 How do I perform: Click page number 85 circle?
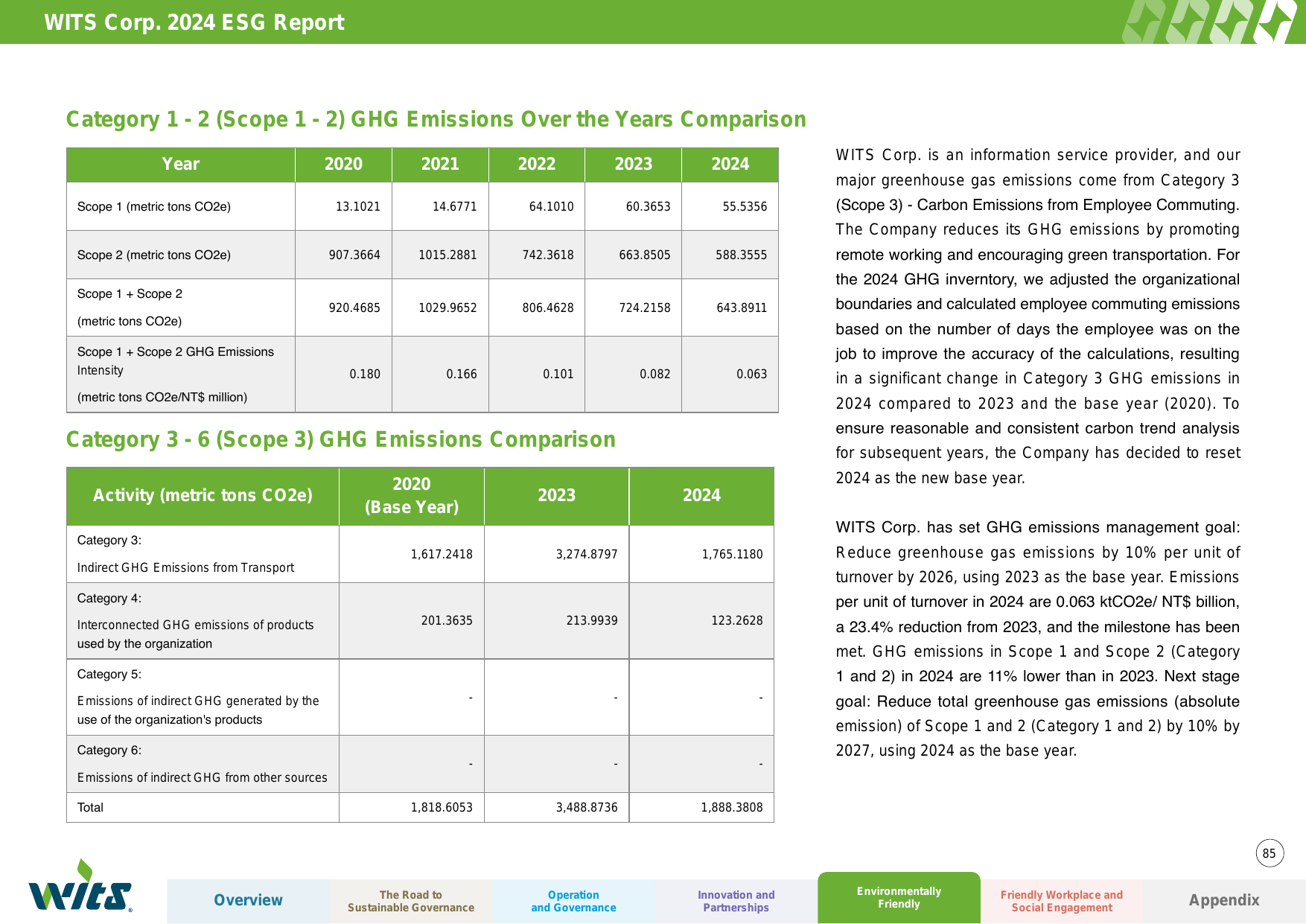(x=1270, y=853)
